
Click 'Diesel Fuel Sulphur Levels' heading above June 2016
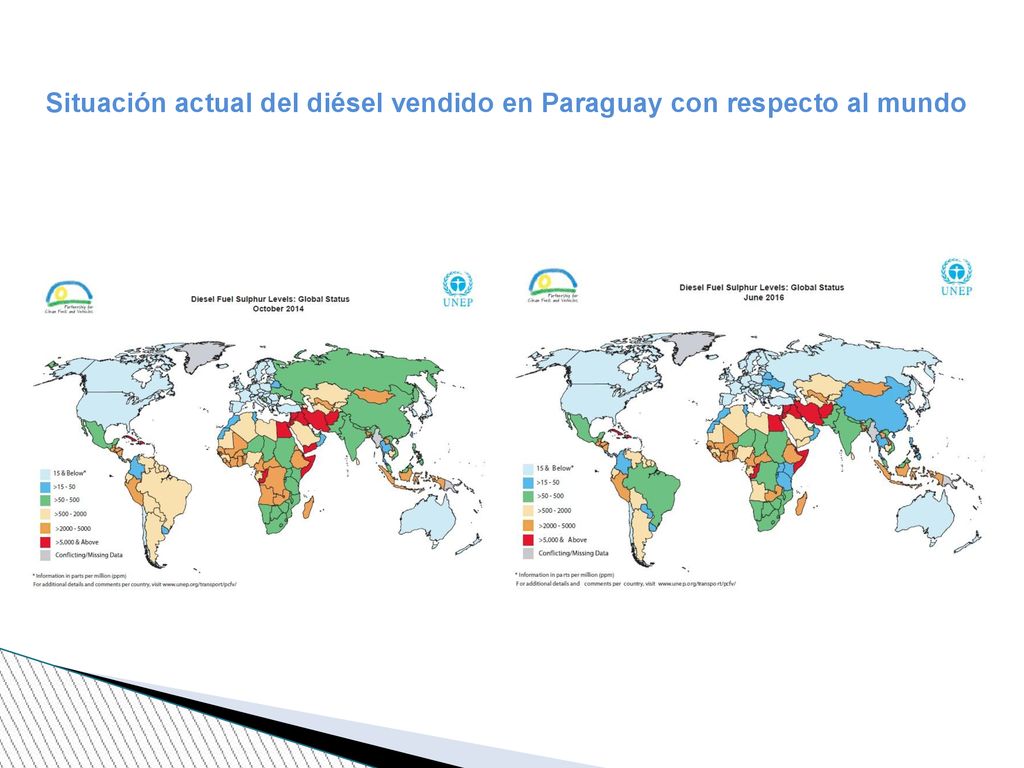(761, 287)
